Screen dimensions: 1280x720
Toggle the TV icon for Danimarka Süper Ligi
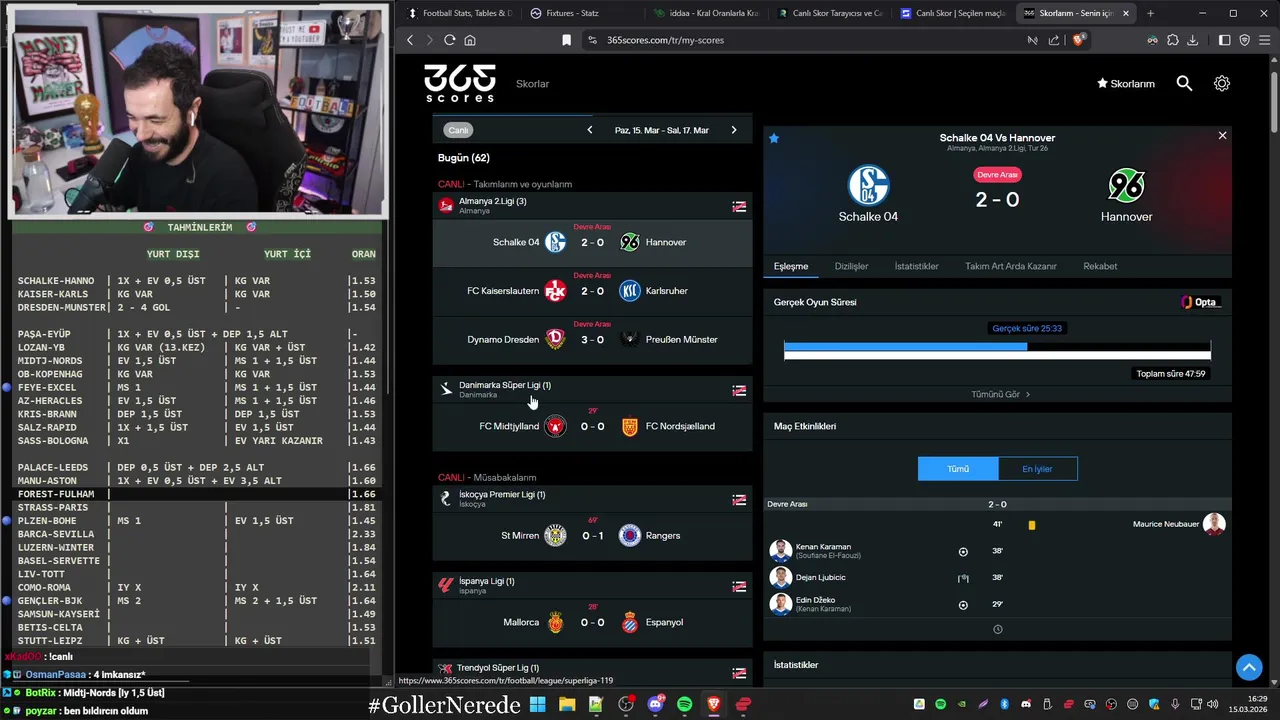pyautogui.click(x=739, y=391)
